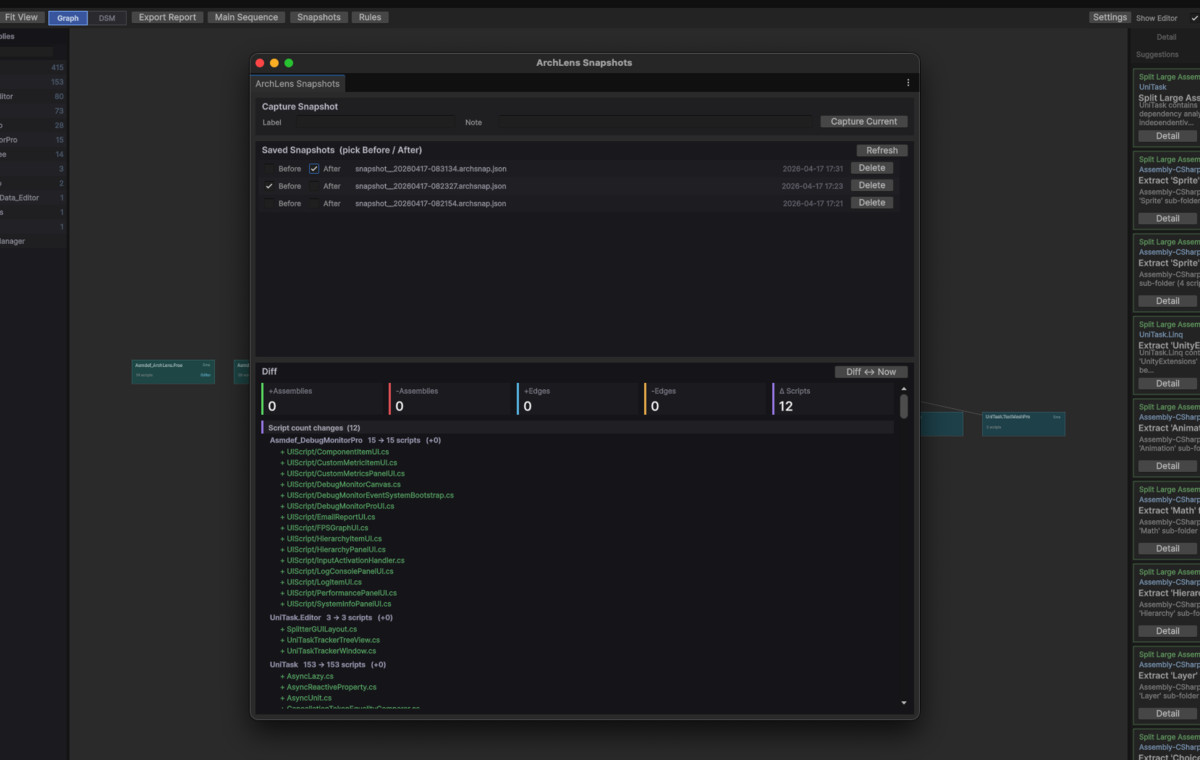Screen dimensions: 1200x760
Task: Click the Diff ↔ Now button
Action: click(x=871, y=372)
